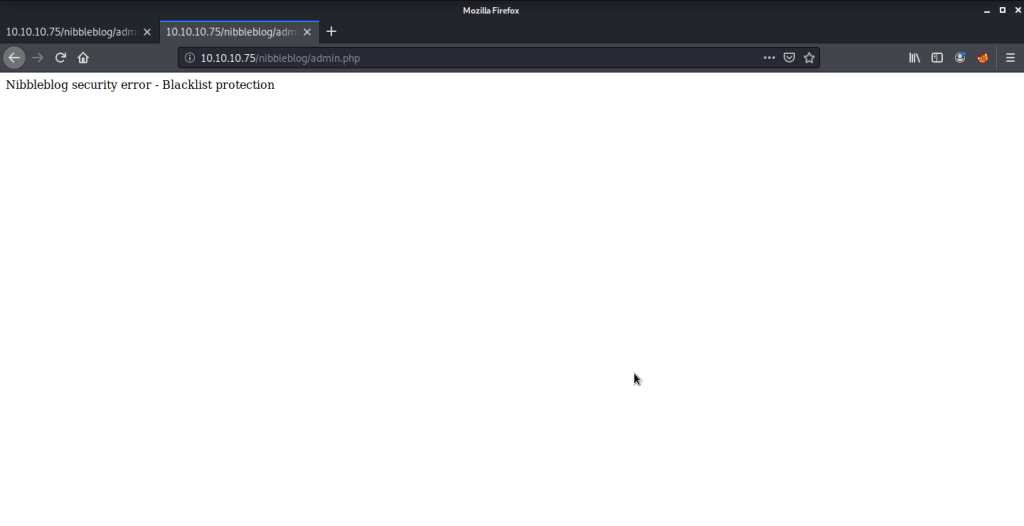Bookmark this page with the star

[x=809, y=58]
